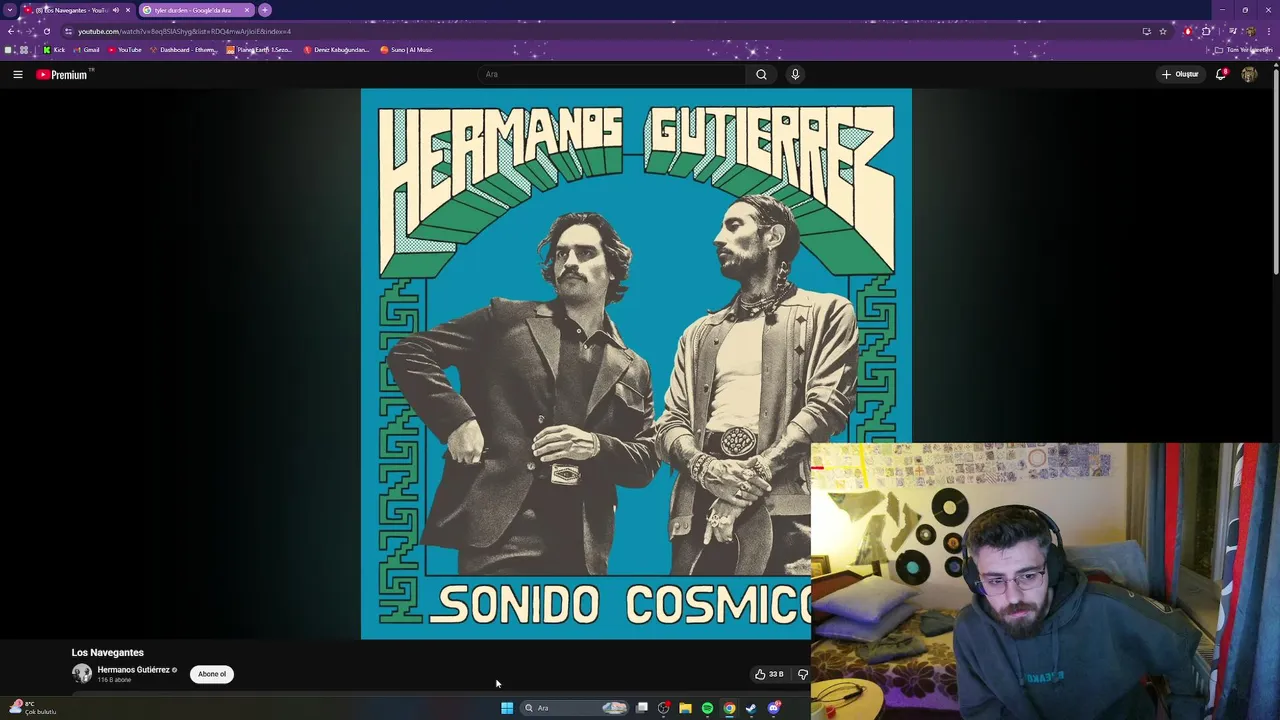Expand the tab search dropdown arrow
Viewport: 1280px width, 720px height.
(10, 10)
